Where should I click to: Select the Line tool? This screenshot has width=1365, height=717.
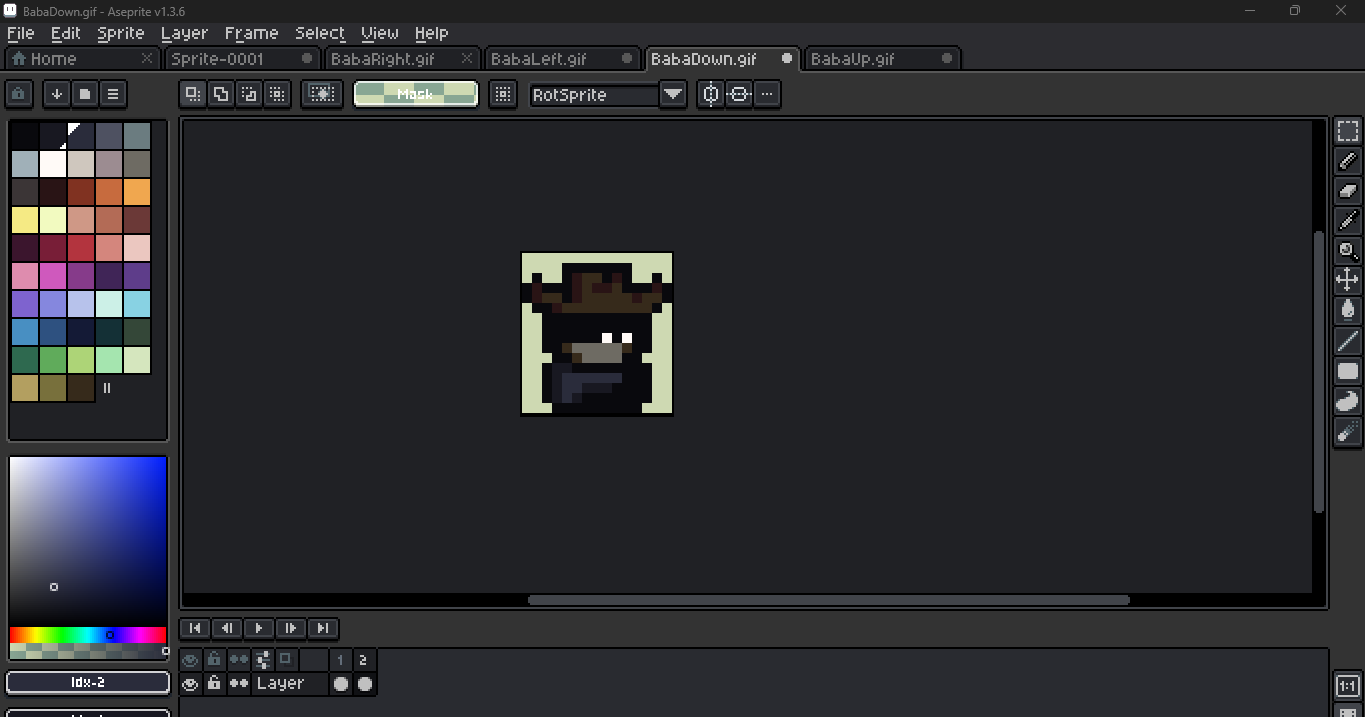pyautogui.click(x=1348, y=341)
